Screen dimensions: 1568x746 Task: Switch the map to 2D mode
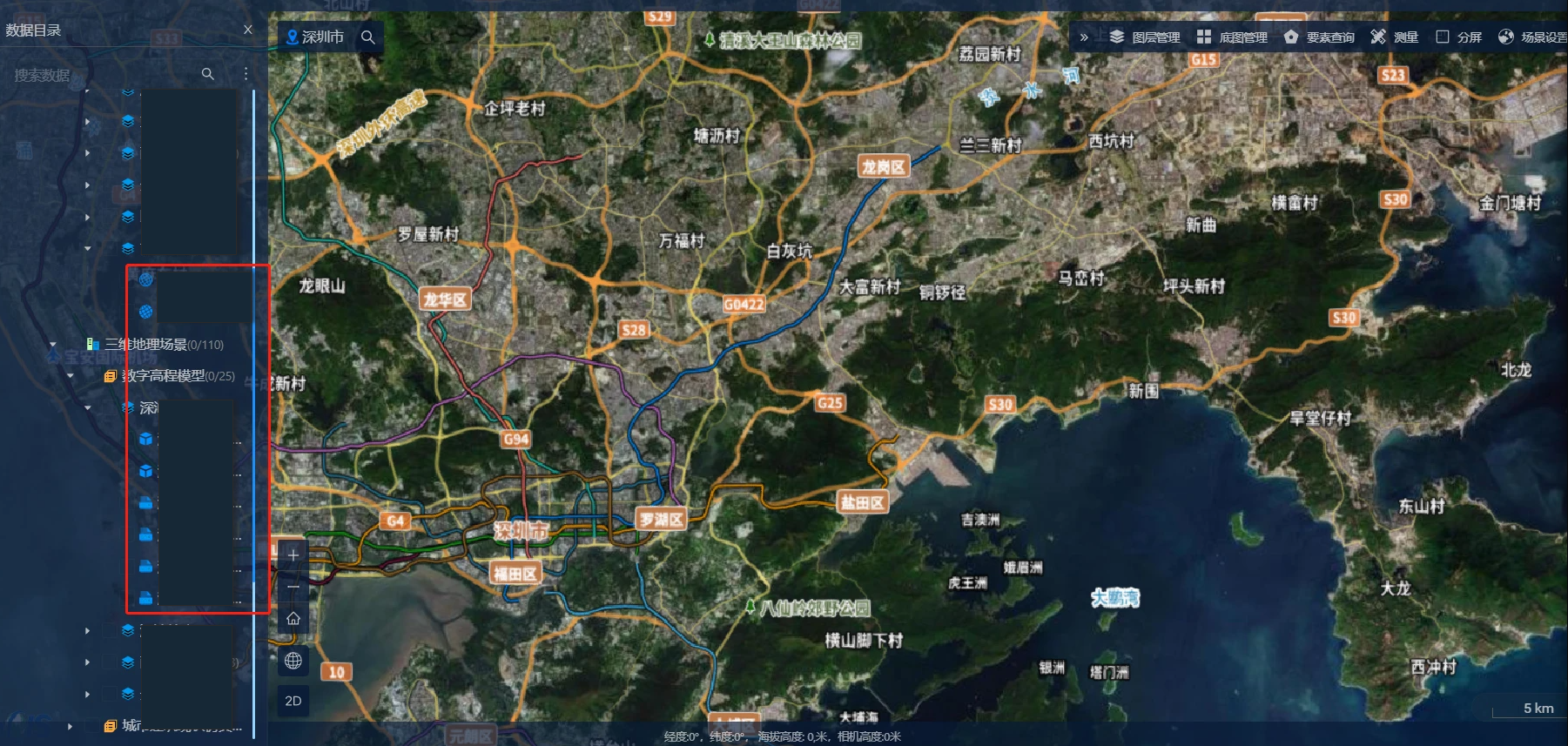click(x=293, y=701)
